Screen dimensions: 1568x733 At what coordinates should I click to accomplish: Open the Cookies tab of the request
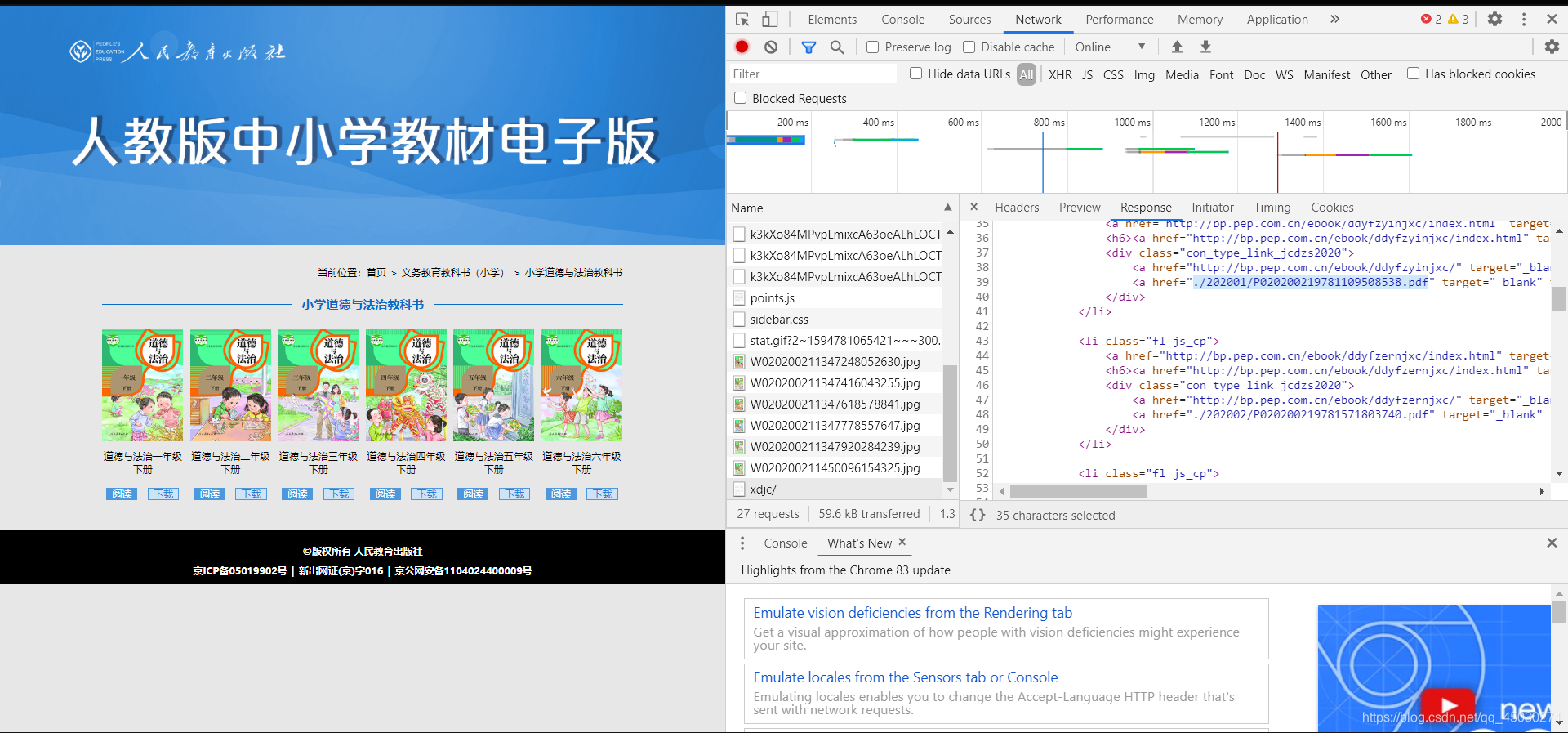tap(1332, 208)
